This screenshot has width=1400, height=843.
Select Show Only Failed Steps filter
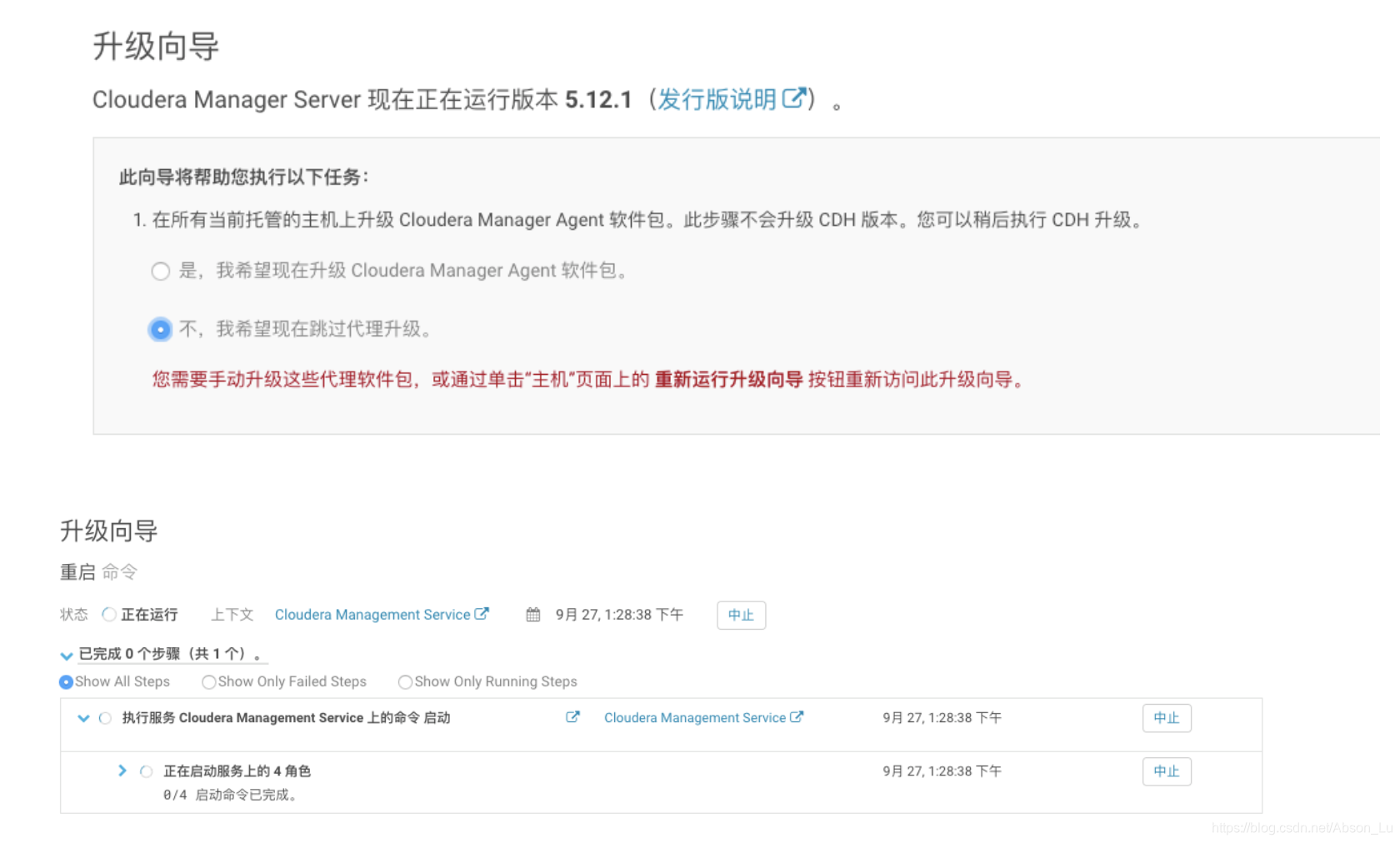209,682
